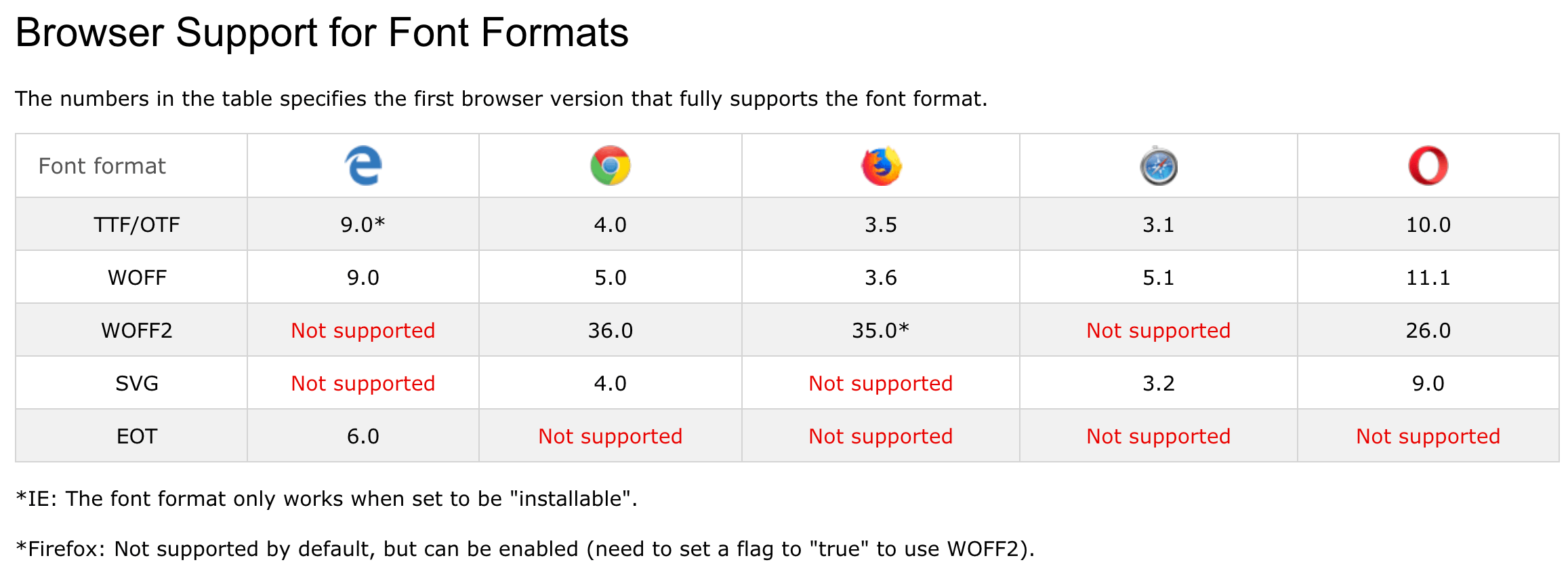
Task: Click the Firefox browser icon
Action: [881, 165]
